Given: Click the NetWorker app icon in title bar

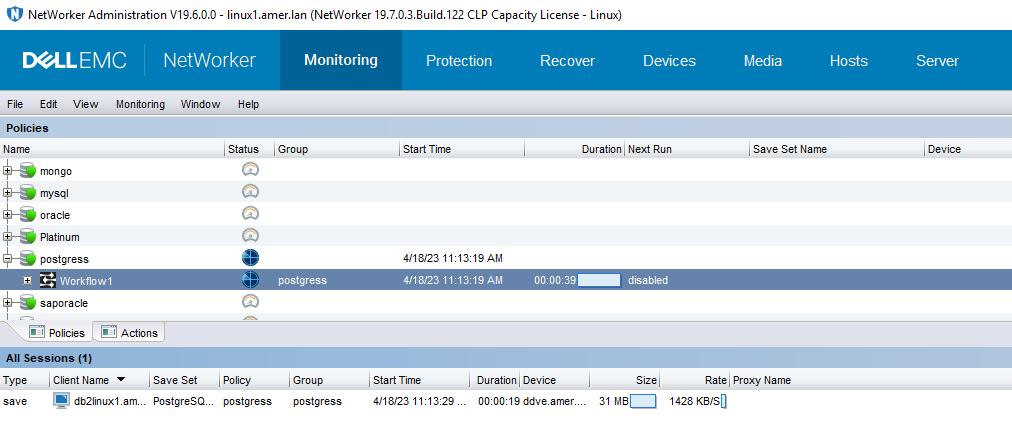Looking at the screenshot, I should (x=12, y=14).
